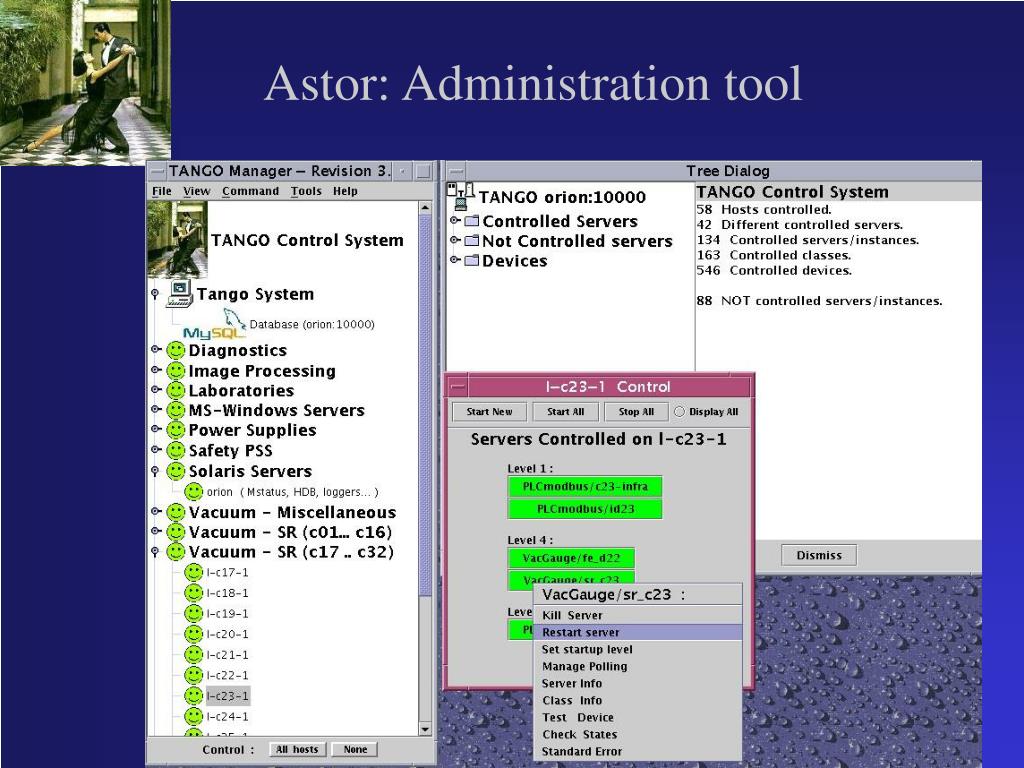Select the l-c23-1 host tree item
The height and width of the screenshot is (768, 1024).
click(x=228, y=696)
